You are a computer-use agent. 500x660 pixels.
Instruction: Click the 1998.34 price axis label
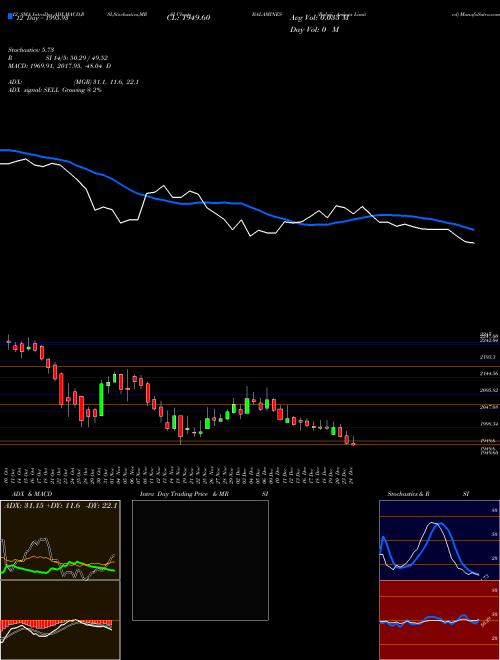point(488,424)
